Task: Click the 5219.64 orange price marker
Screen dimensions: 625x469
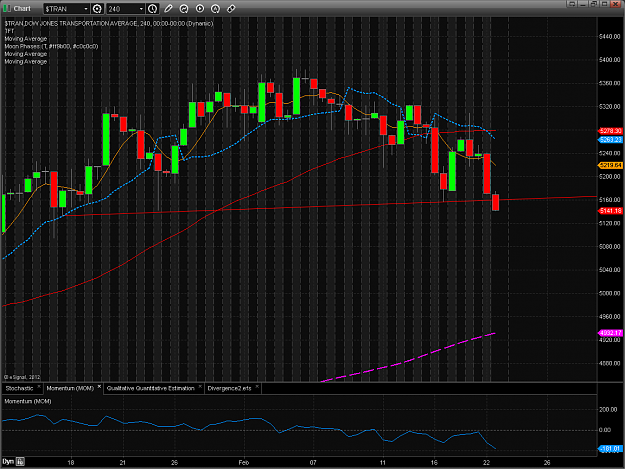Action: (x=610, y=165)
